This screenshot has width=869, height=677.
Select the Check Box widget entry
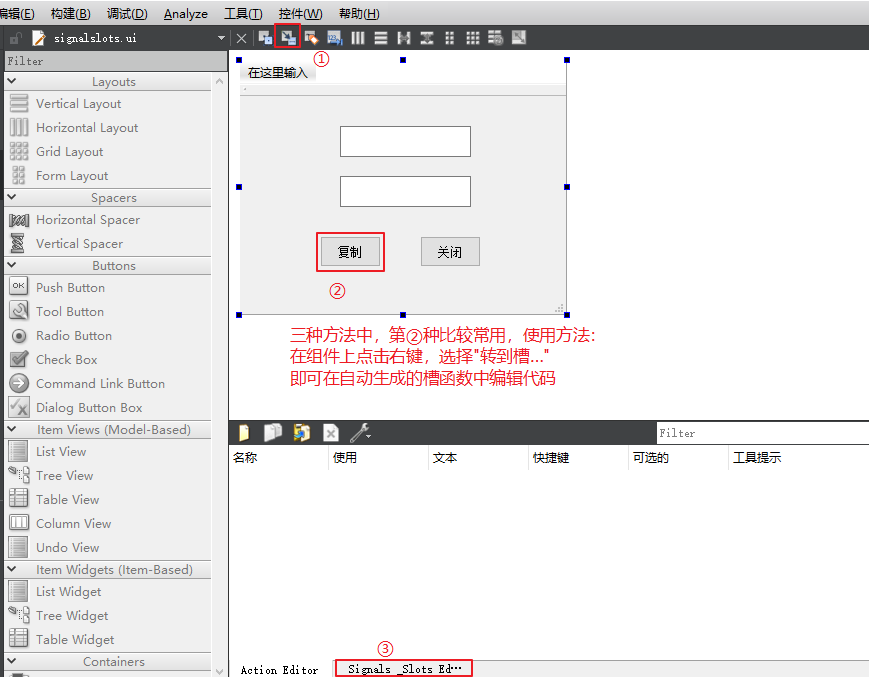pos(64,359)
